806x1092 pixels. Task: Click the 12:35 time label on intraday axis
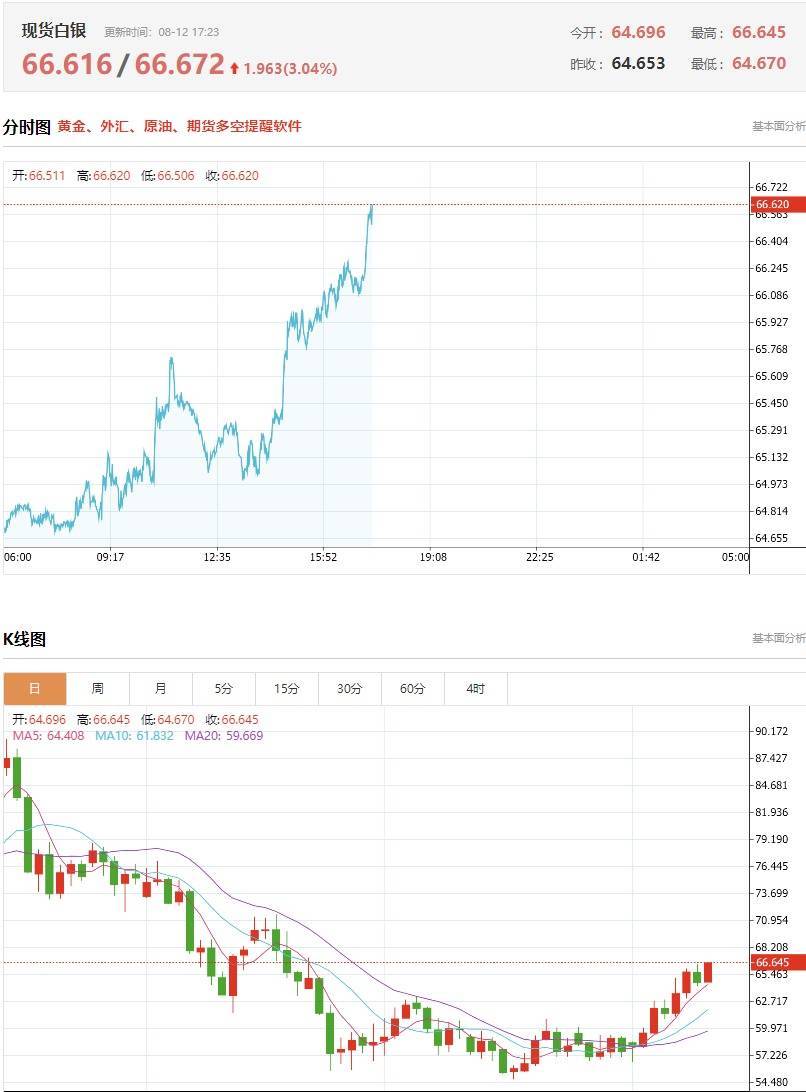(x=217, y=557)
